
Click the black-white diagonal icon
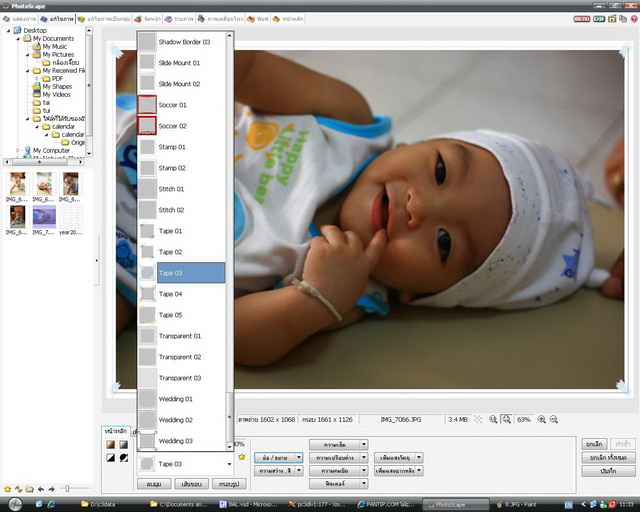[x=111, y=458]
